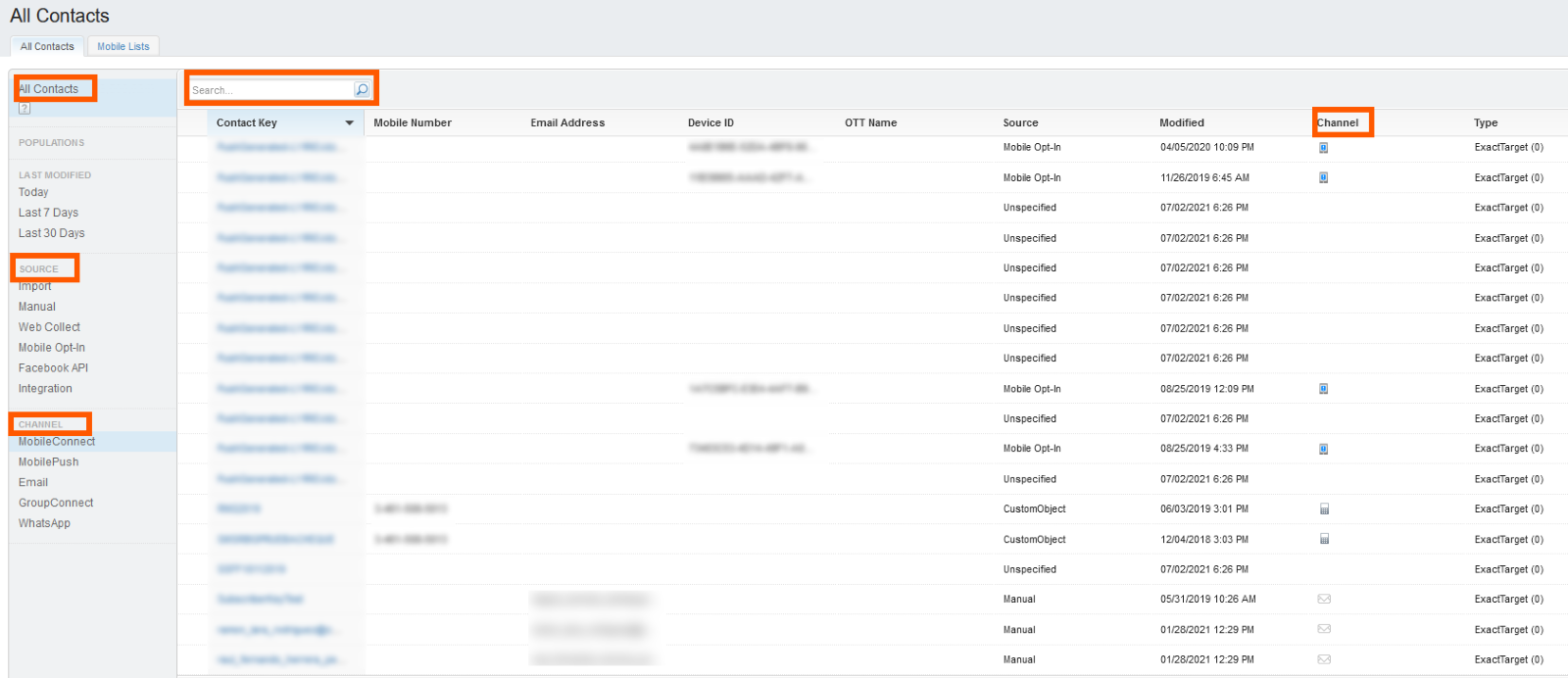1568x678 pixels.
Task: Filter by Today last modified
Action: (x=33, y=192)
